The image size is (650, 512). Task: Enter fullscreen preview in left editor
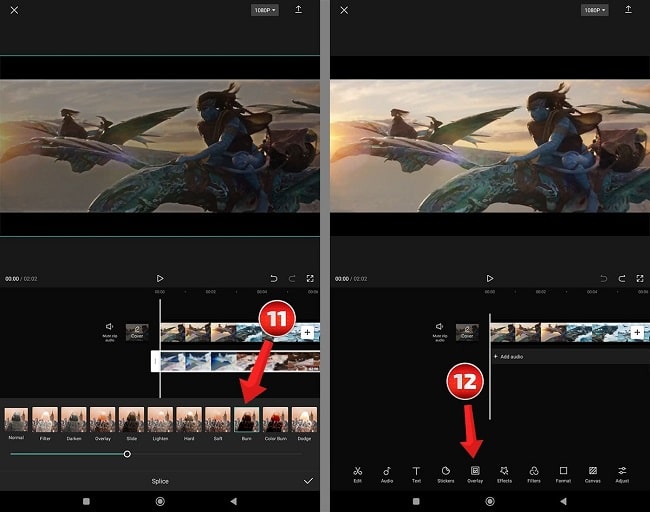[310, 279]
